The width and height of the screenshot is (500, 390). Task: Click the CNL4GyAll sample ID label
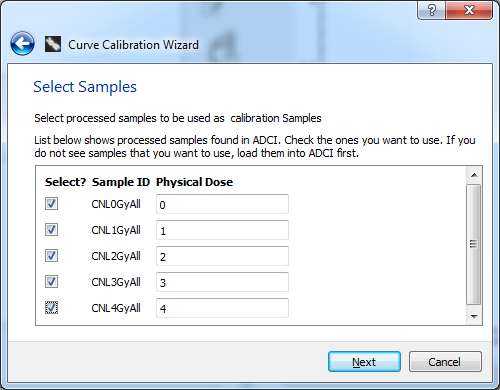coord(116,308)
